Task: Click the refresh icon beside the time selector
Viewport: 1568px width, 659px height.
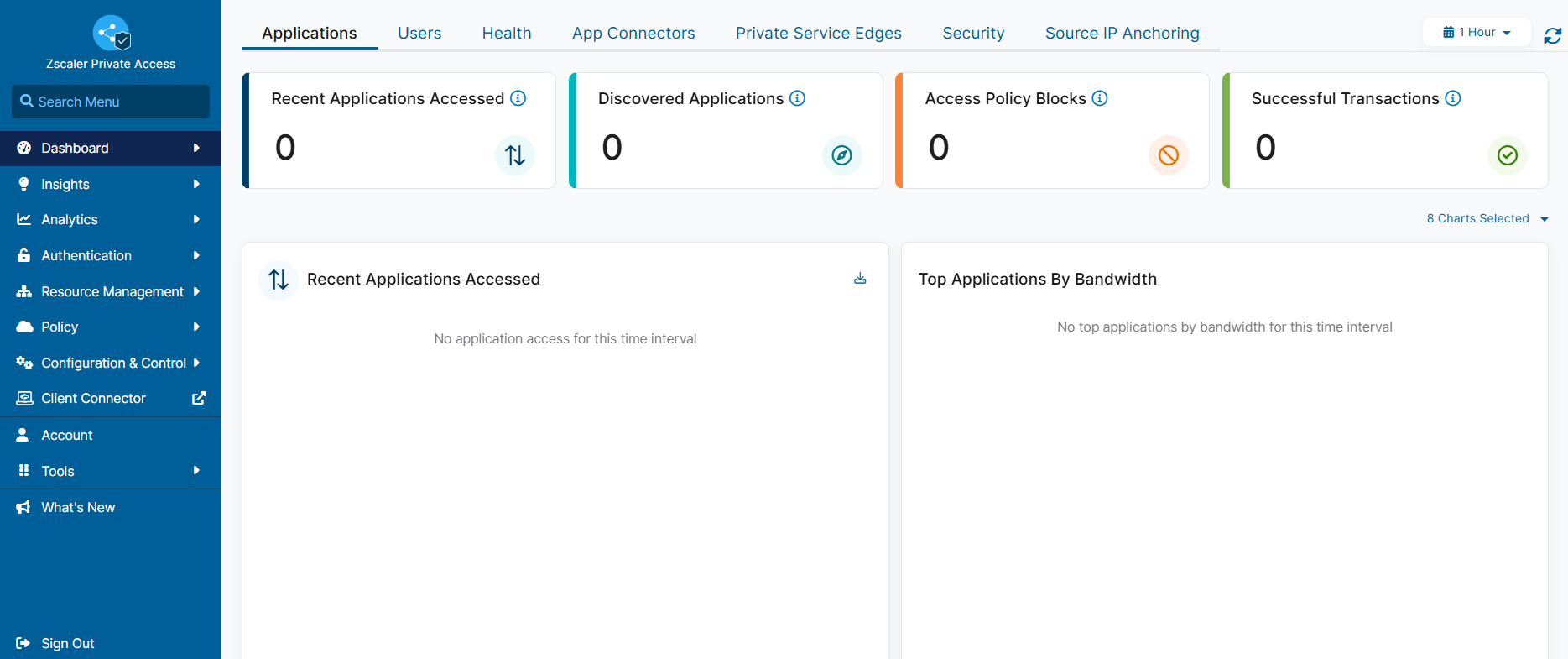Action: (x=1552, y=35)
